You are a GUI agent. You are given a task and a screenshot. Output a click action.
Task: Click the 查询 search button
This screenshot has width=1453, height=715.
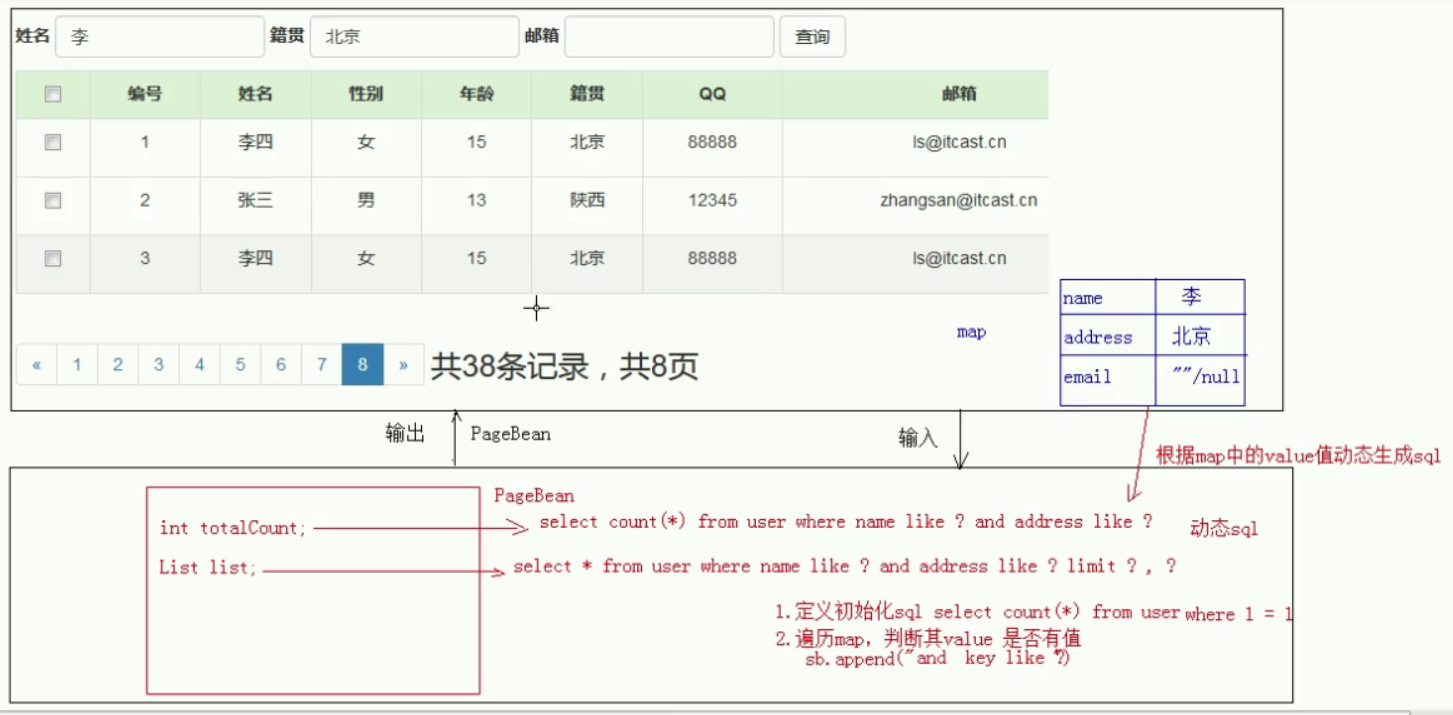[x=812, y=37]
